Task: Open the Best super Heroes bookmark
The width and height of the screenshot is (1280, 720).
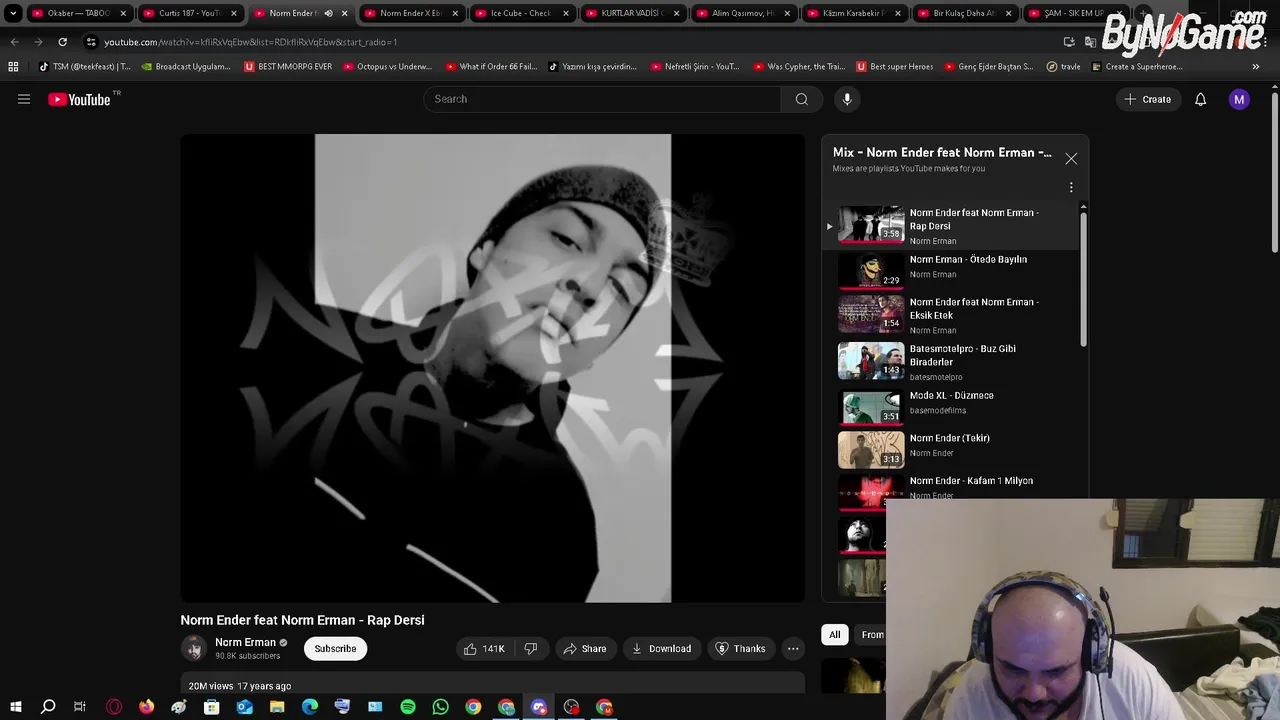Action: pos(894,67)
